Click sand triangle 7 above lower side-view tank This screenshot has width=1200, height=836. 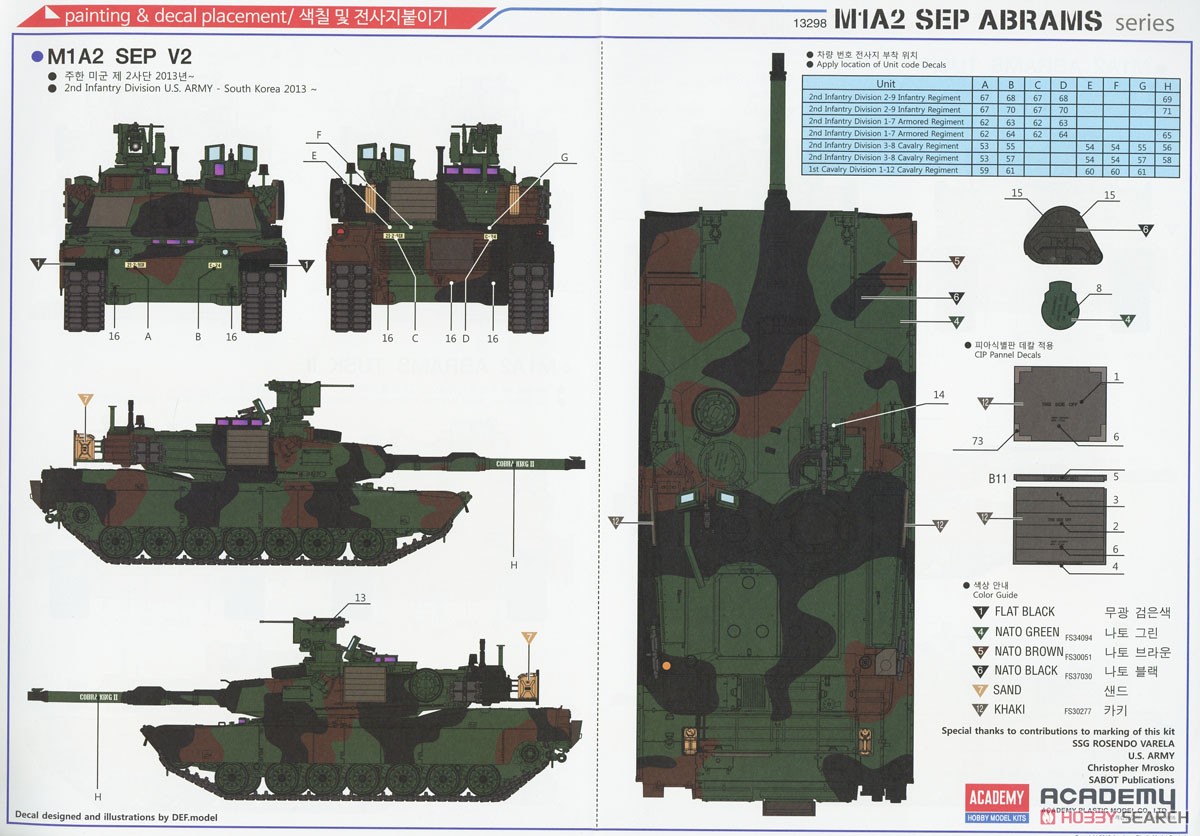pyautogui.click(x=530, y=637)
